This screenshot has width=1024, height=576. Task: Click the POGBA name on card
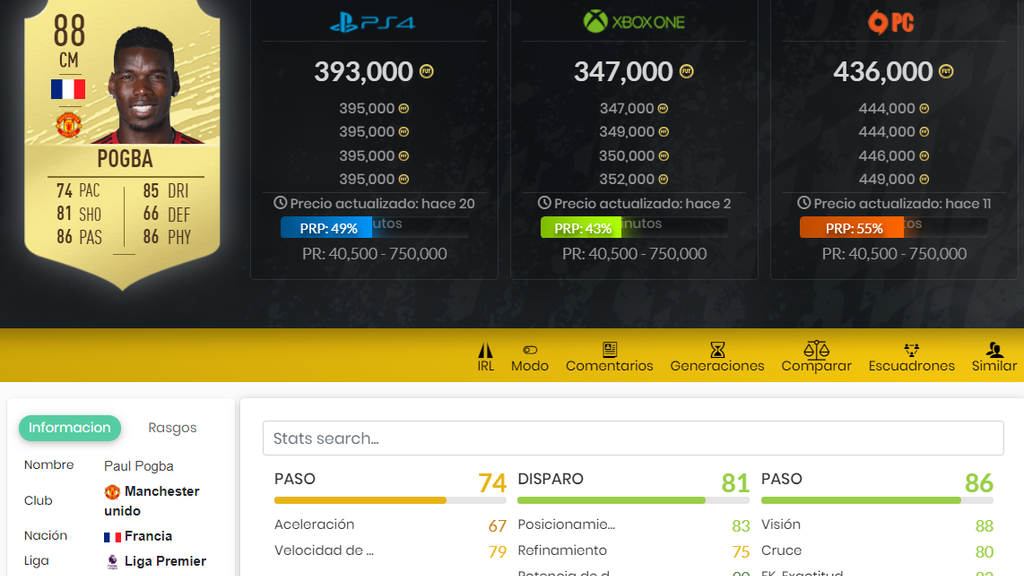tap(125, 159)
